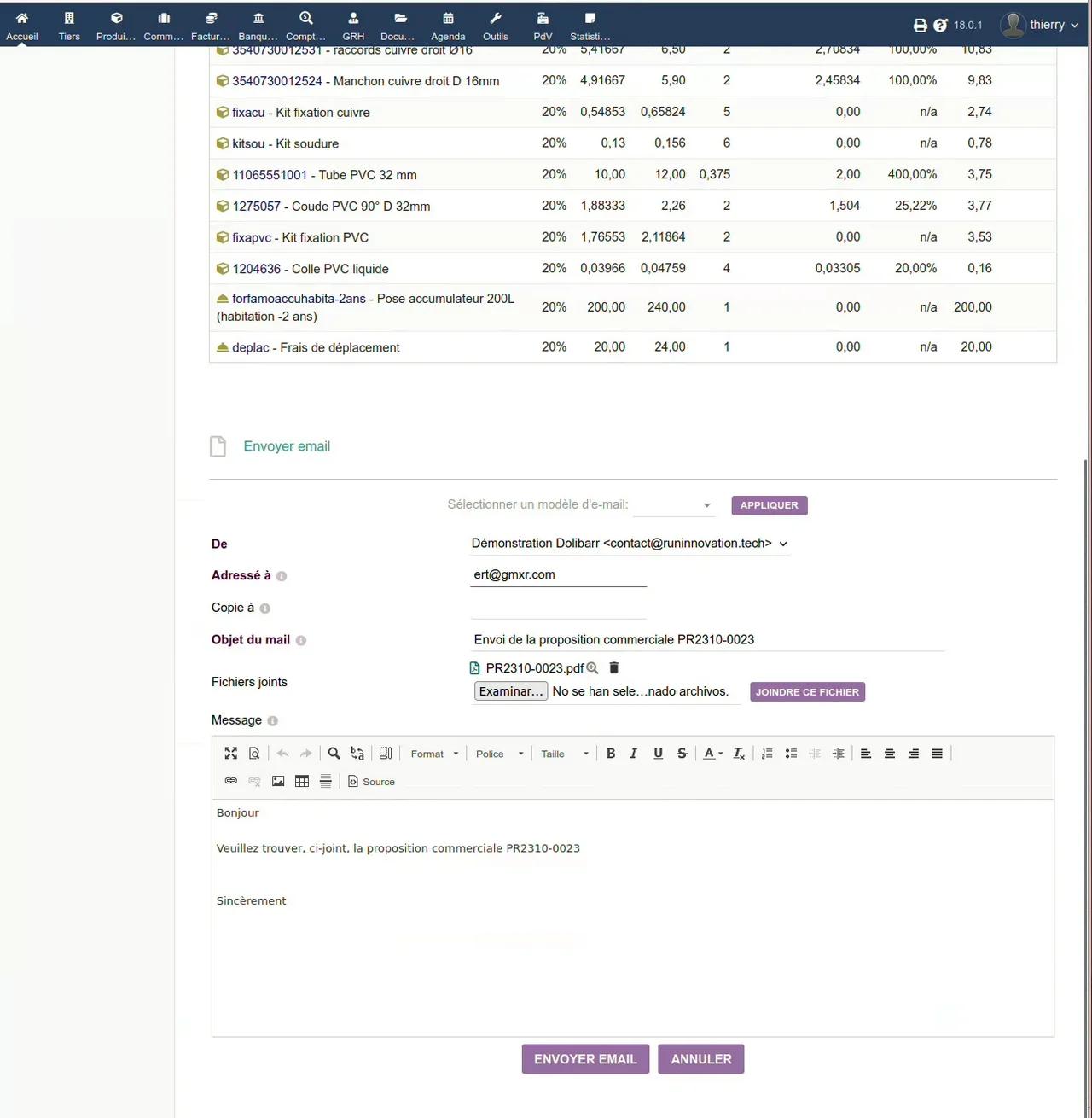
Task: Apply underline in the editor toolbar
Action: (x=658, y=754)
